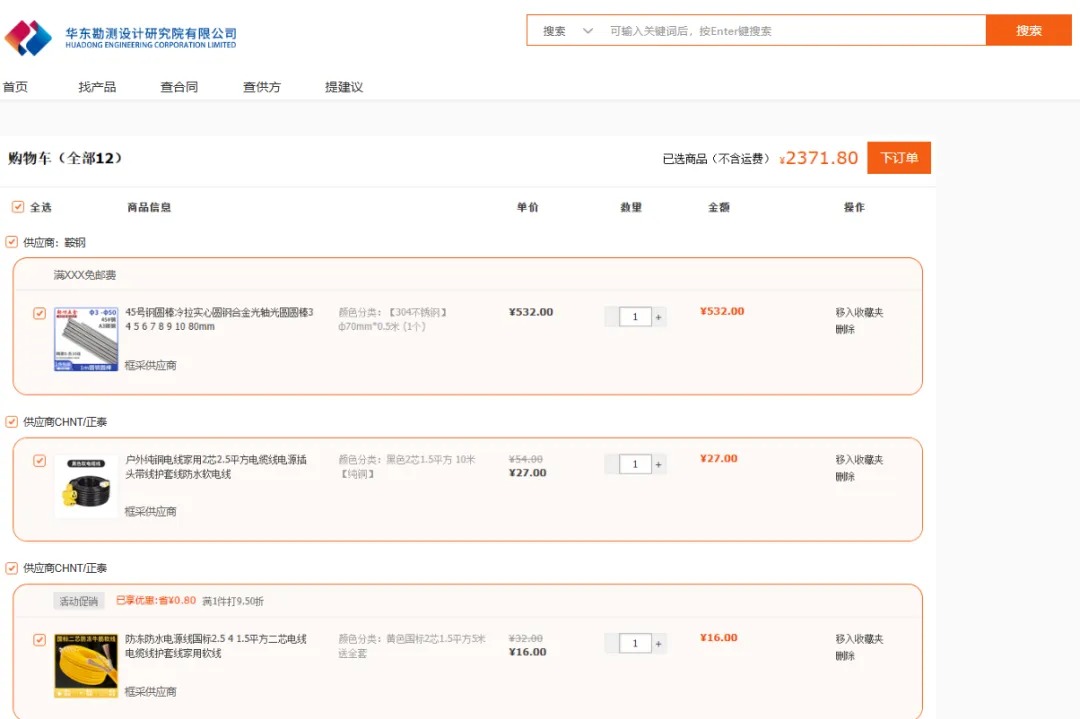Increase quantity of the 户外纯铜电线 item

(x=658, y=464)
